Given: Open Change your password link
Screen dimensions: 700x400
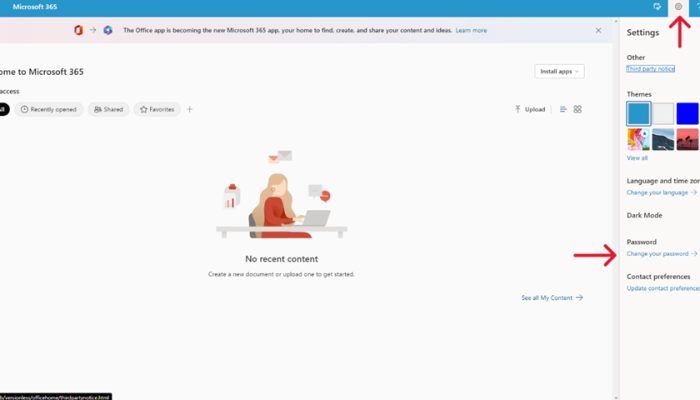Looking at the screenshot, I should [x=662, y=254].
